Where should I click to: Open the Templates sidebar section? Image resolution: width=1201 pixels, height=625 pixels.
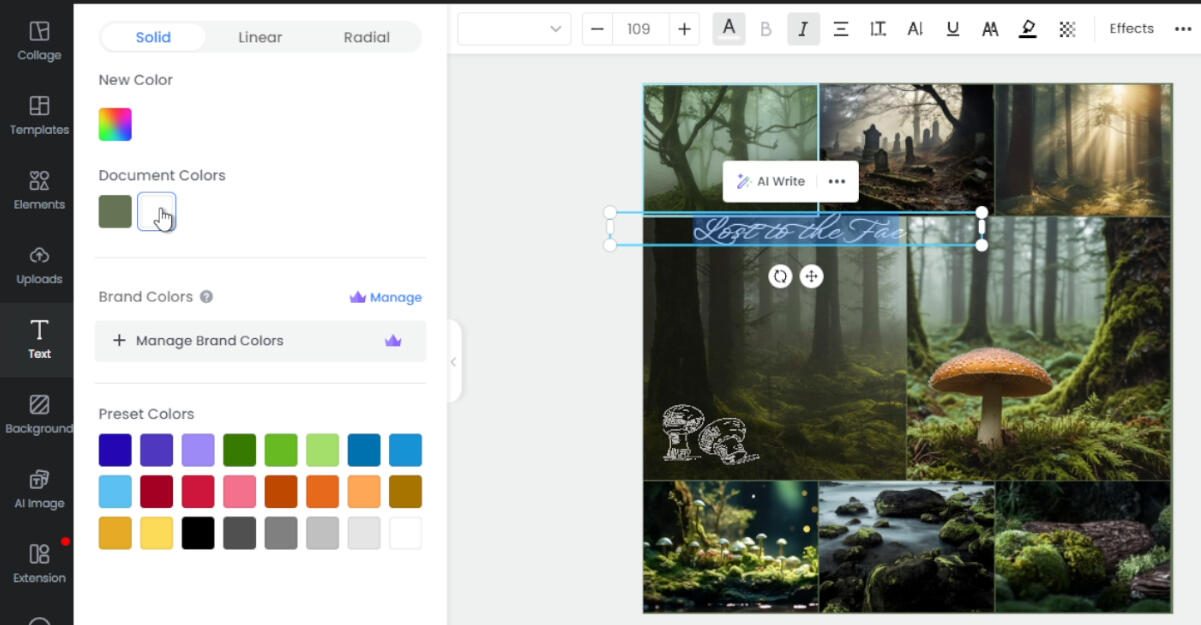pos(39,116)
